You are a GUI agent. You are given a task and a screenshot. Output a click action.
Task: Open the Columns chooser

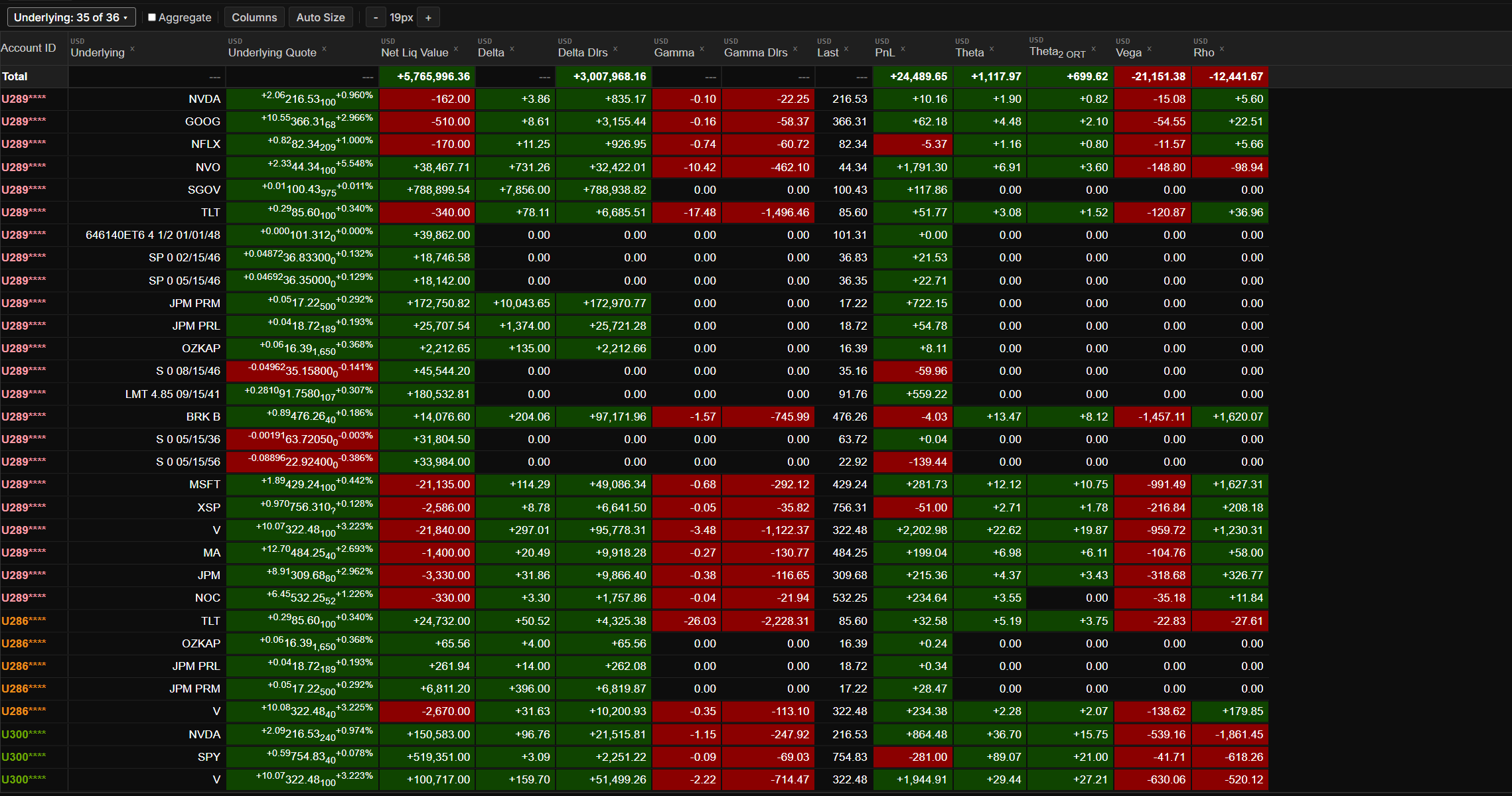click(x=254, y=17)
